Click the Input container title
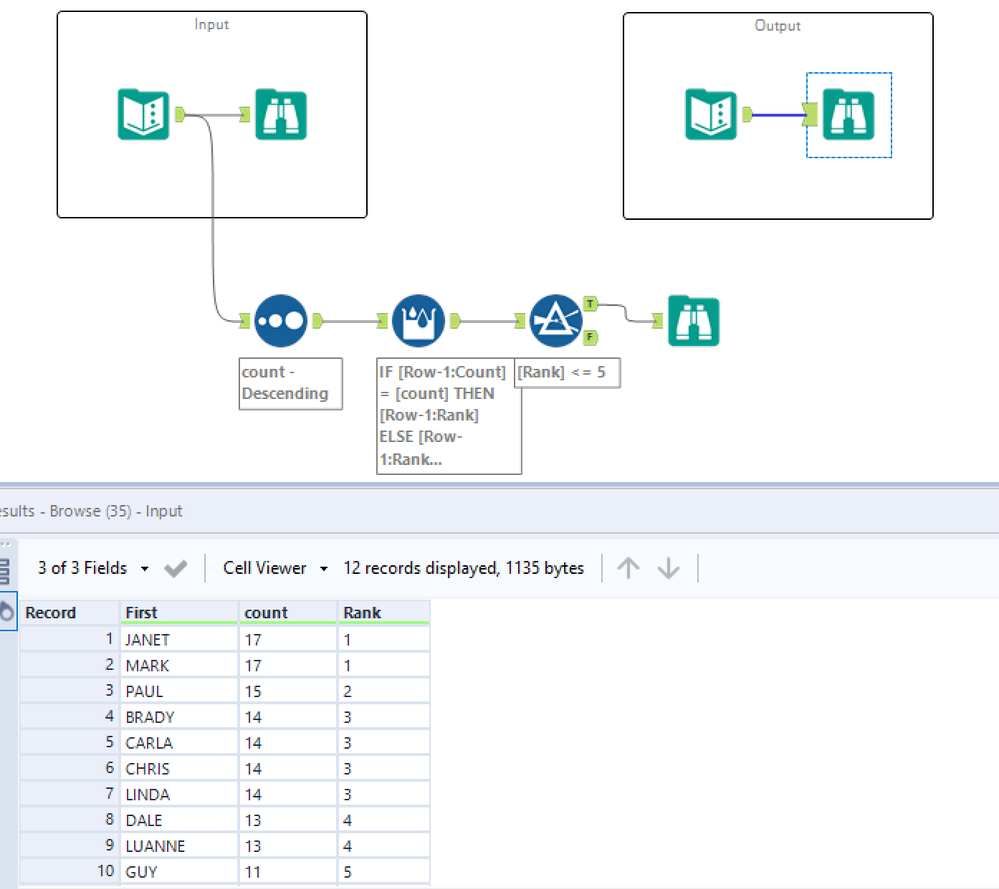The image size is (999, 889). click(212, 24)
